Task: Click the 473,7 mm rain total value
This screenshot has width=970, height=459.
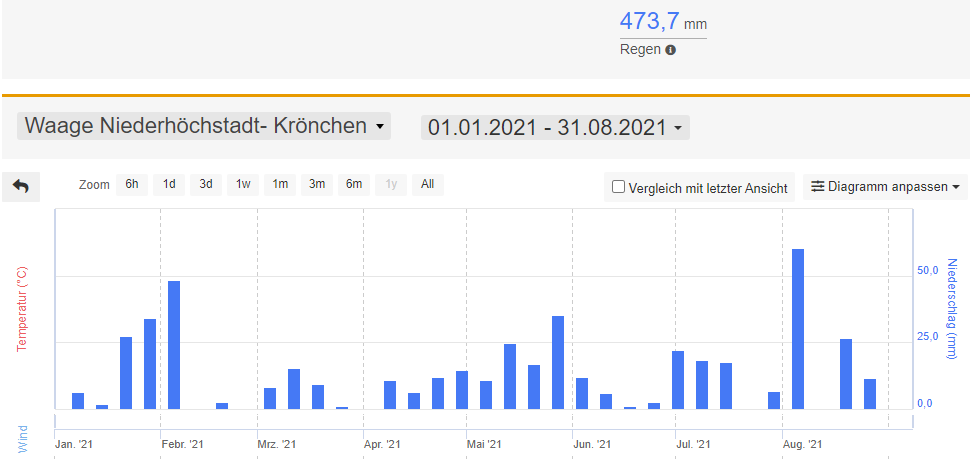Action: (663, 21)
